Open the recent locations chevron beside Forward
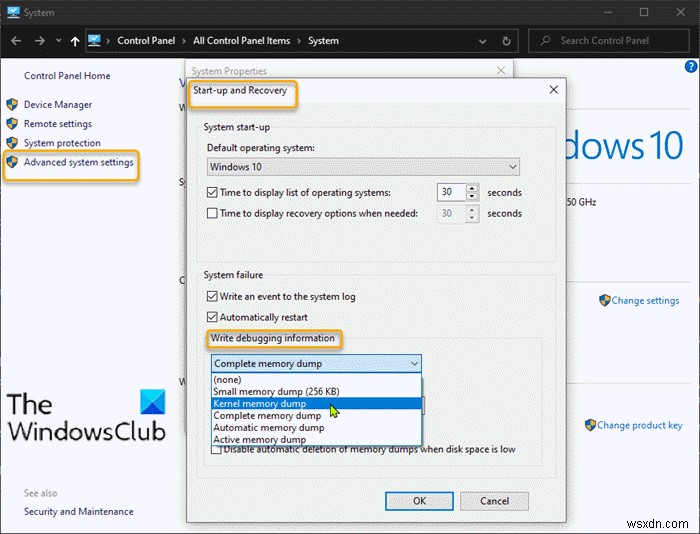The height and width of the screenshot is (534, 700). coord(58,41)
